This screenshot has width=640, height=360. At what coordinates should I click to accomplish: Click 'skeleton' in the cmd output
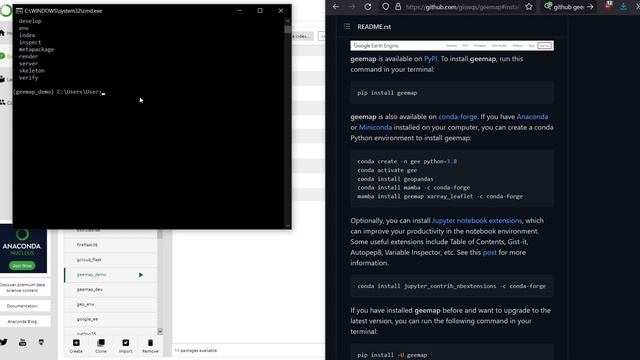32,71
